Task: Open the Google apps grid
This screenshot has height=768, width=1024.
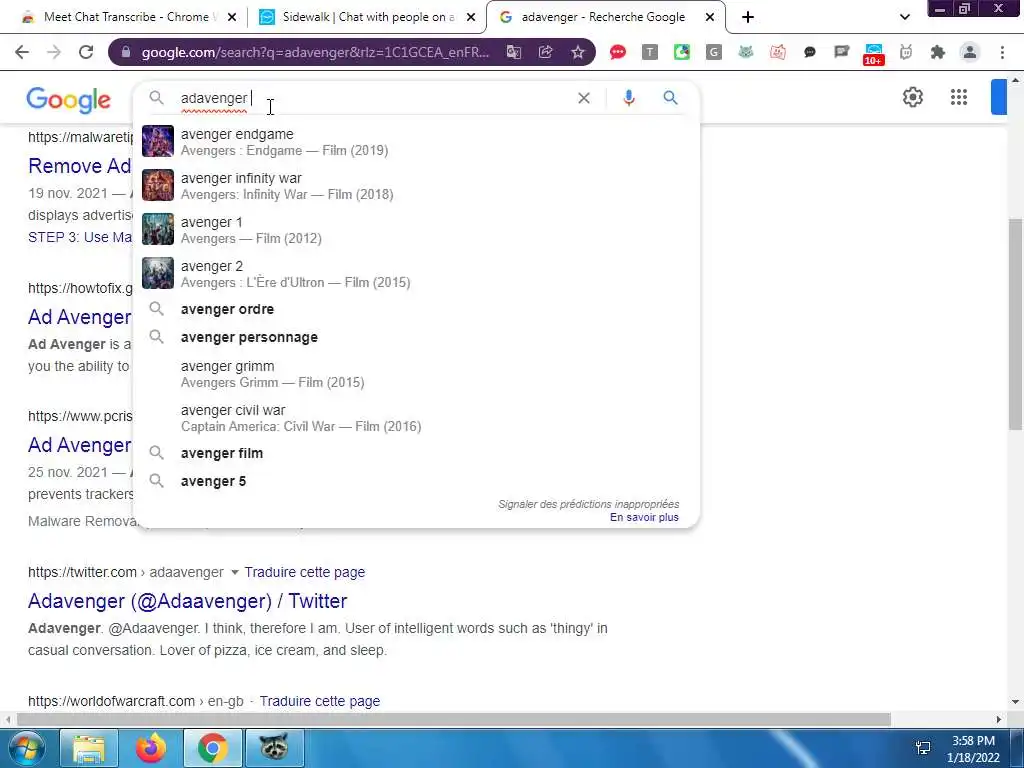Action: click(959, 97)
